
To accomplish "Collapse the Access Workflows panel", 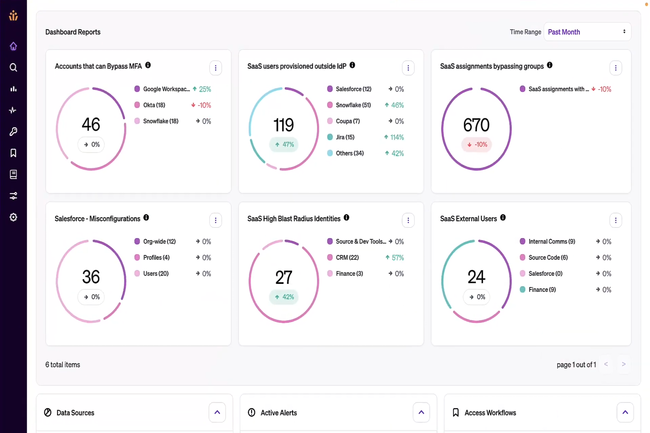I will coord(625,412).
